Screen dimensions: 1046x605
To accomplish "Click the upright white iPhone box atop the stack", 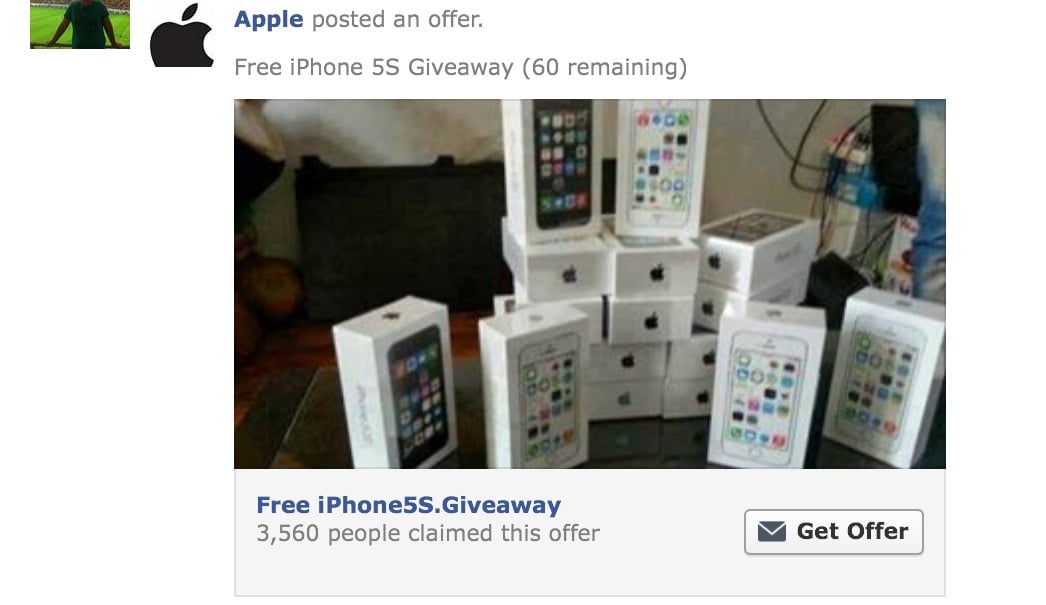I will coord(660,166).
